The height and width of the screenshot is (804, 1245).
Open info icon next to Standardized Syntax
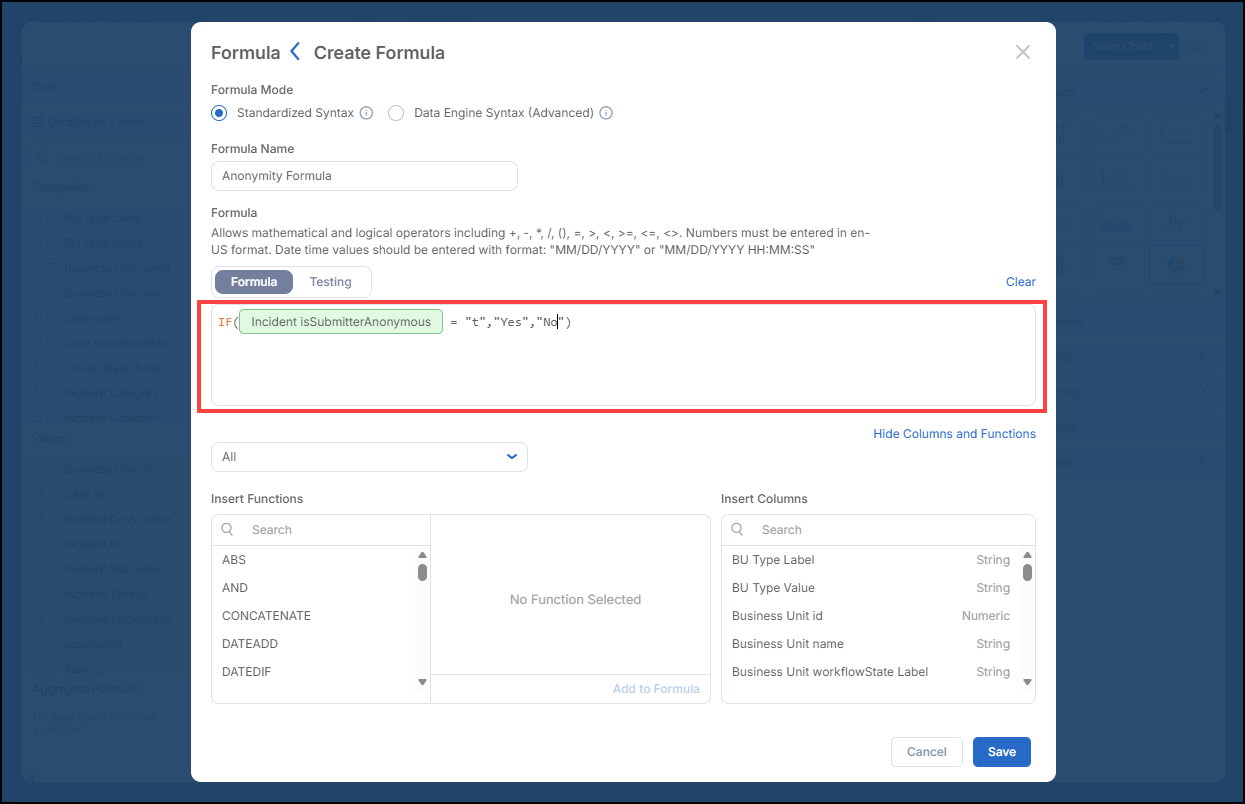(x=366, y=113)
